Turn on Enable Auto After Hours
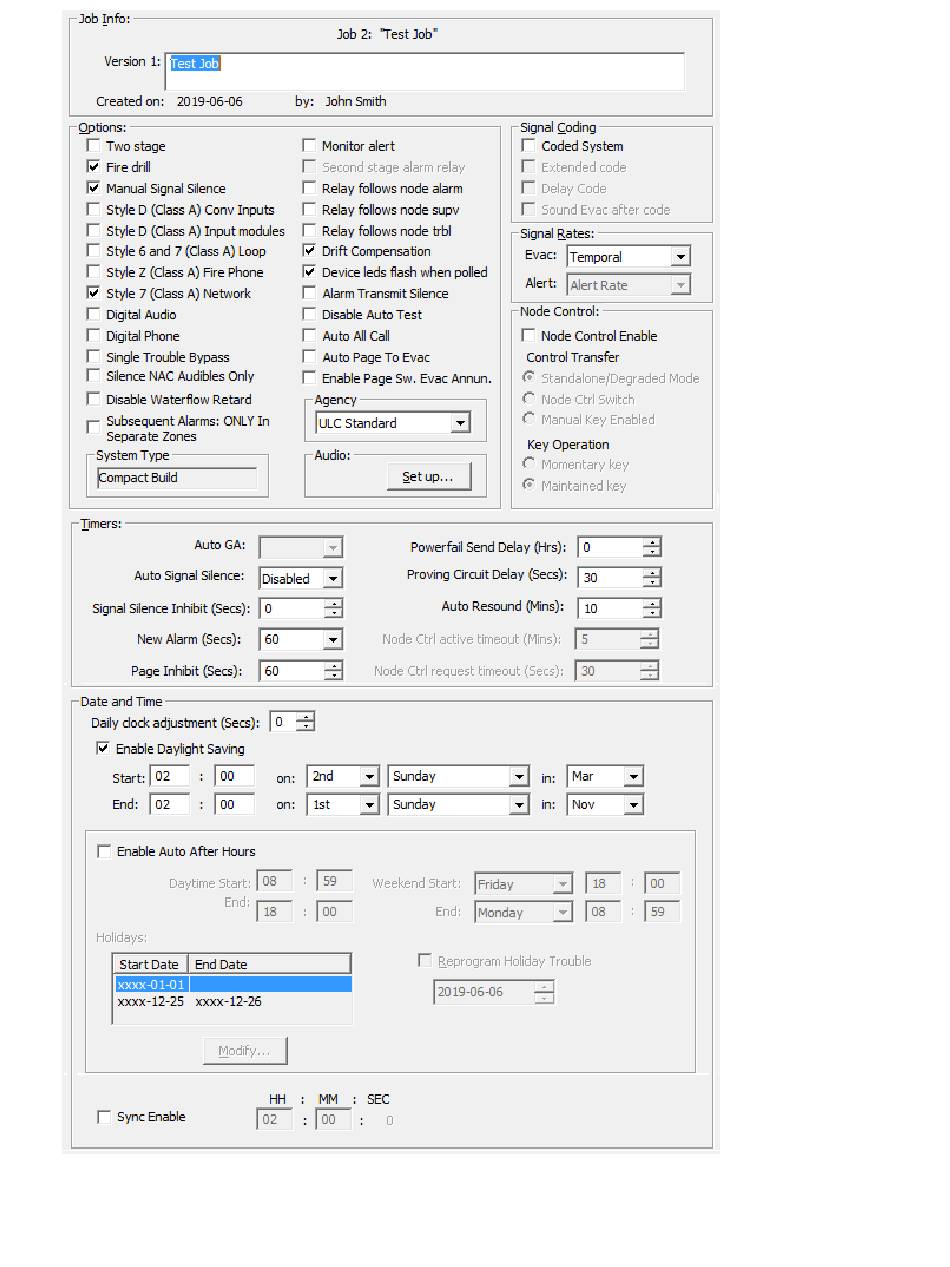This screenshot has width=950, height=1267. (104, 852)
